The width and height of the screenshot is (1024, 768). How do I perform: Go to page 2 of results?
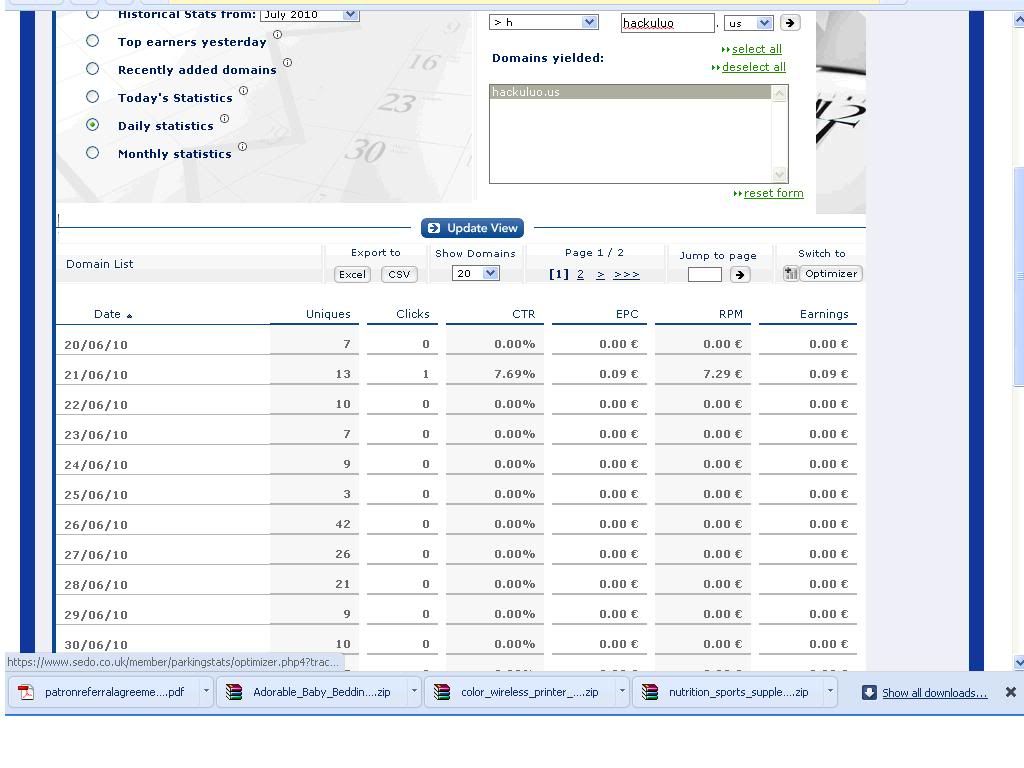coord(580,275)
